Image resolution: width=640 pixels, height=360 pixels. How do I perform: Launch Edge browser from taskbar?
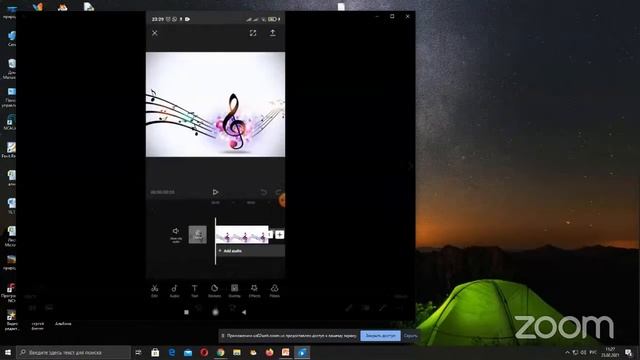(x=172, y=352)
